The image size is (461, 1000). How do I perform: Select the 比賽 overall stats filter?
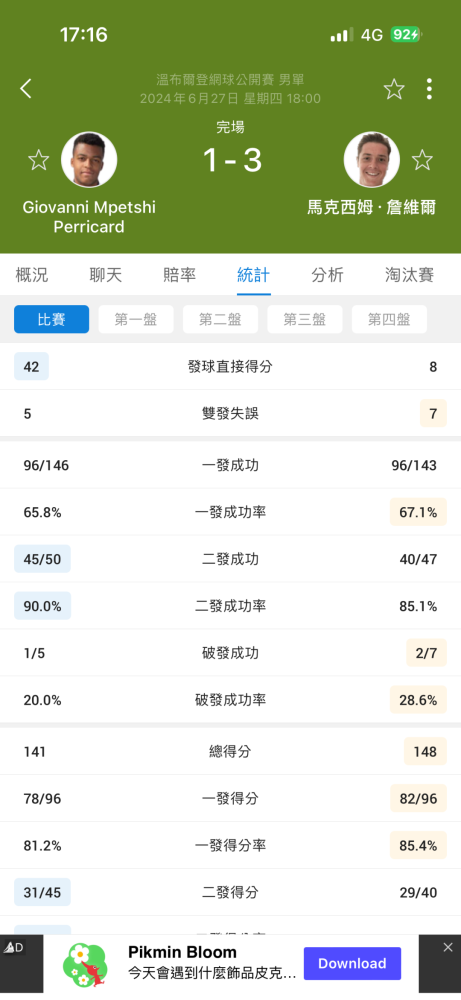click(x=52, y=320)
